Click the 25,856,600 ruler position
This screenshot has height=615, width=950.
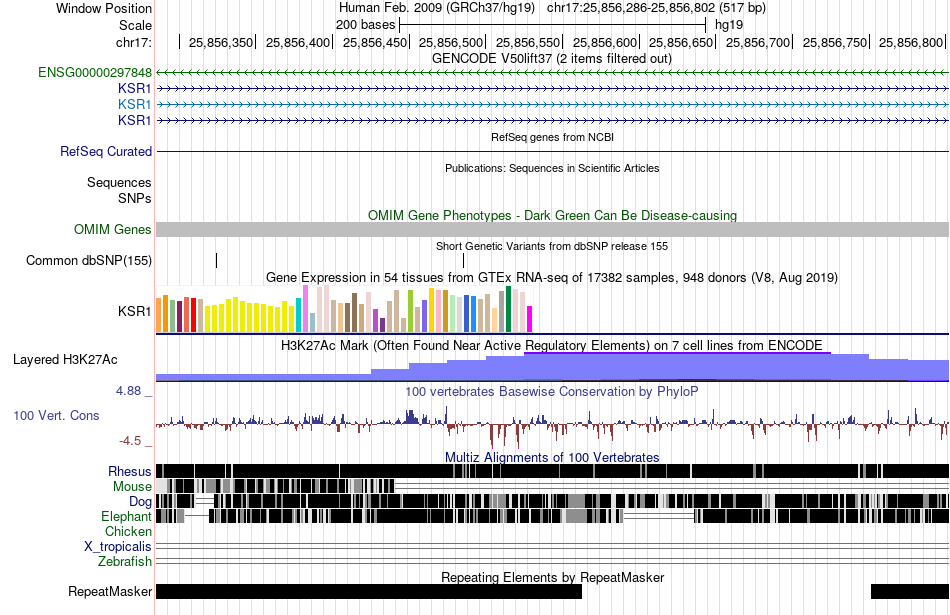605,43
